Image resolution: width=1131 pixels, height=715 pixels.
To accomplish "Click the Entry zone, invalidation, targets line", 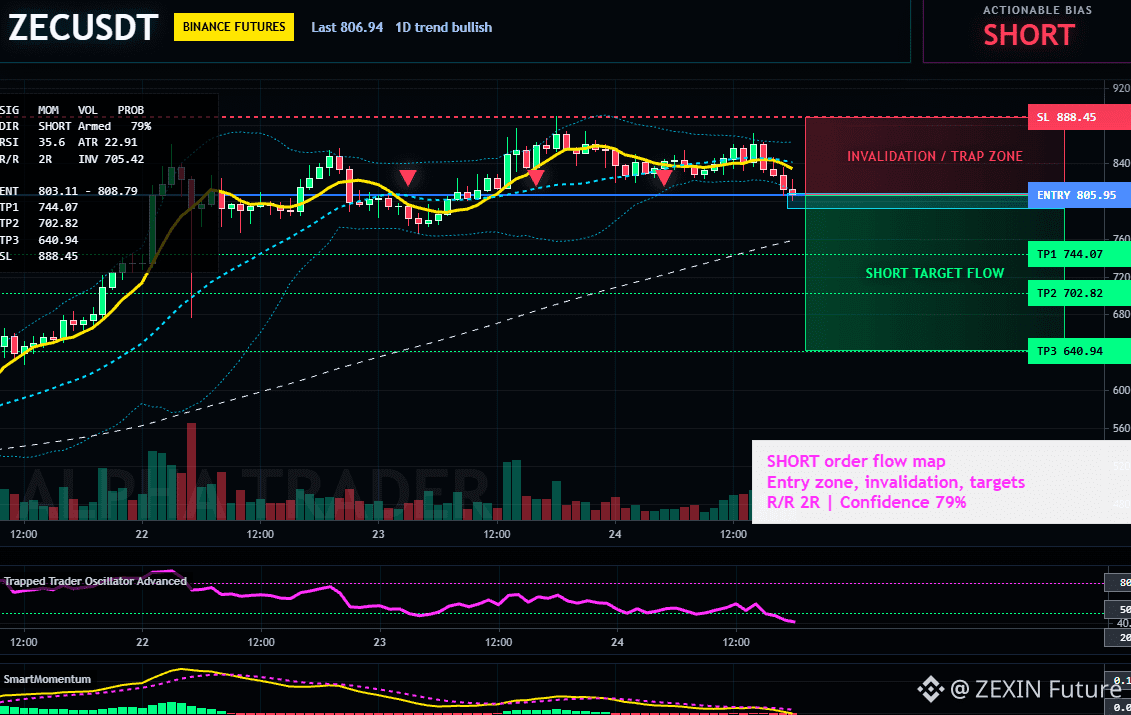I will click(x=895, y=482).
